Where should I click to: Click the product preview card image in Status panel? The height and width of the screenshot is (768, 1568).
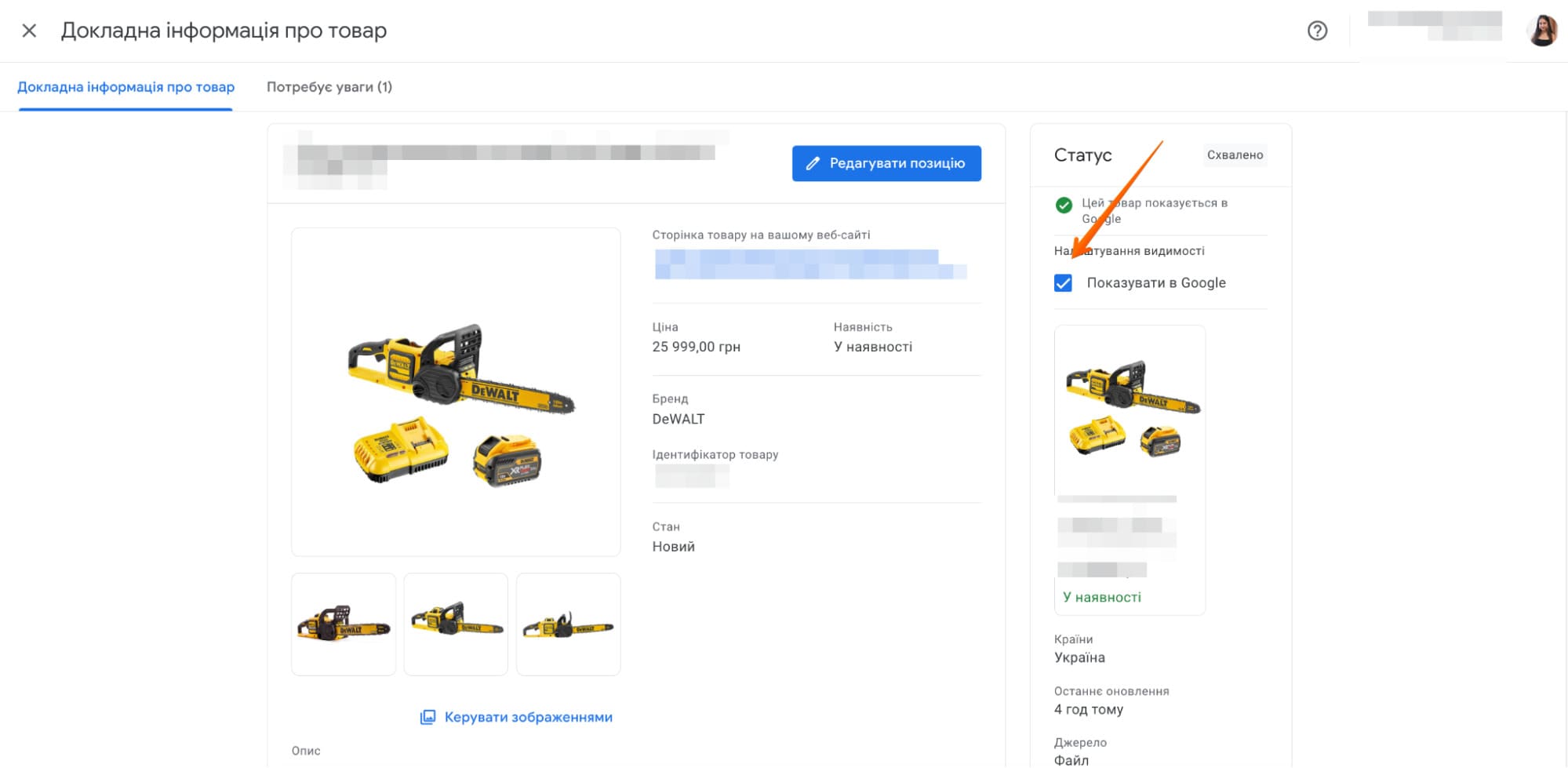click(1130, 408)
